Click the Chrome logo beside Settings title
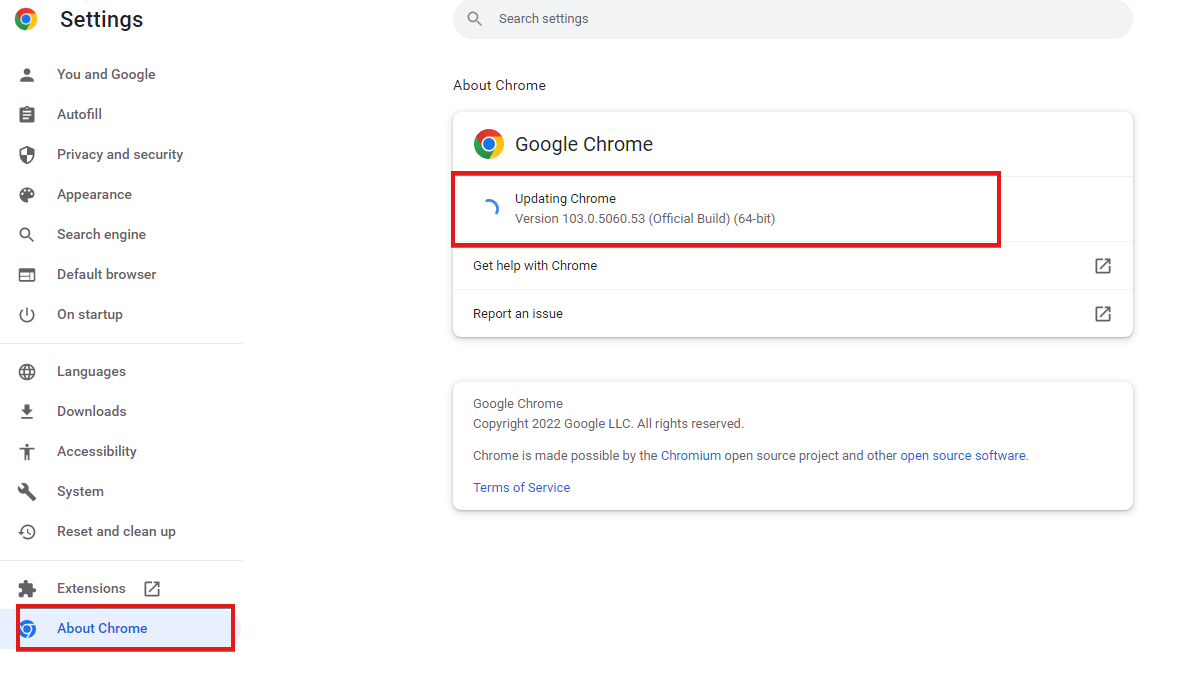This screenshot has height=684, width=1187. point(26,19)
